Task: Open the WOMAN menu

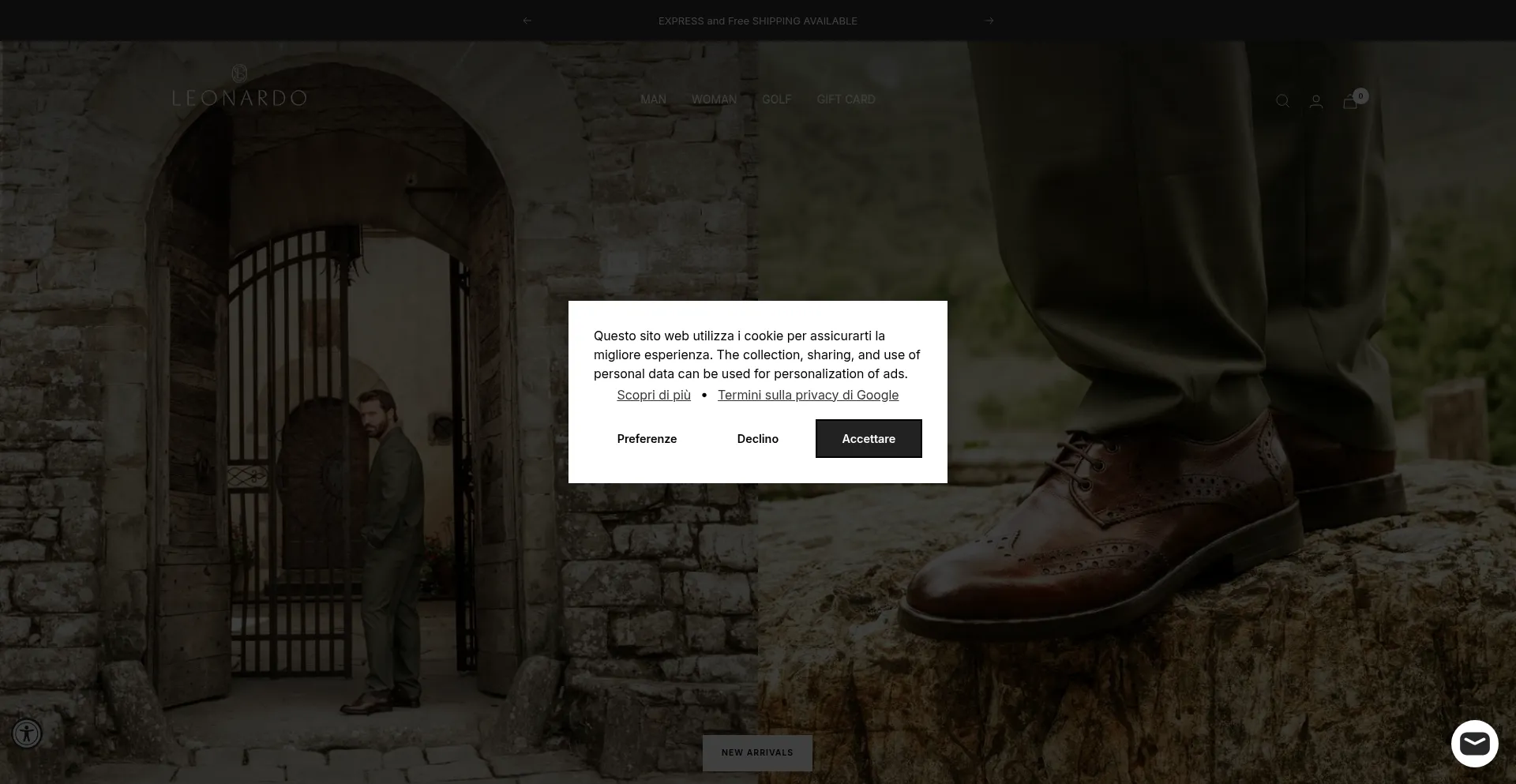Action: pos(714,99)
